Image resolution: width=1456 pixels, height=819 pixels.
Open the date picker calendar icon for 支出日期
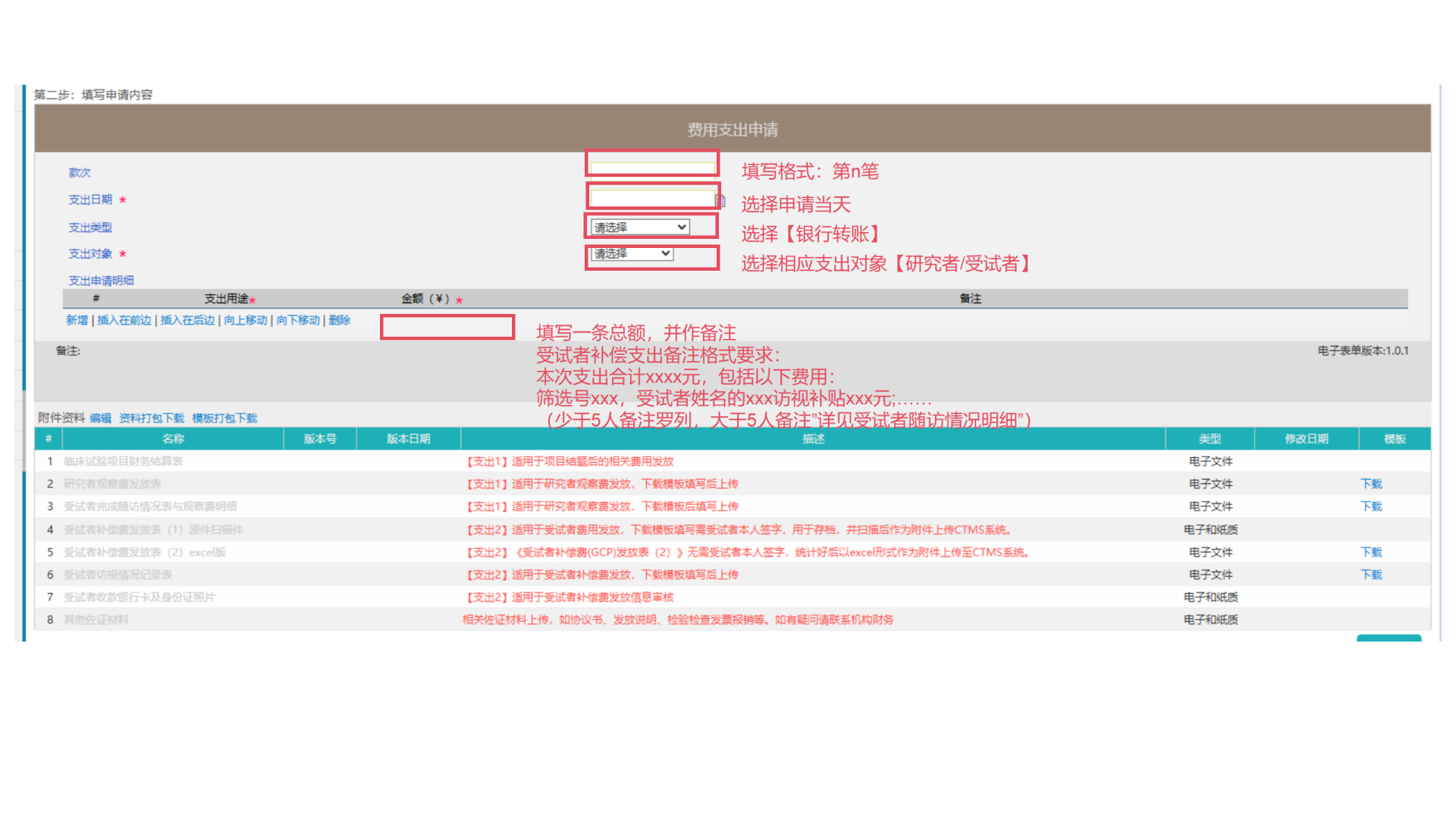tap(720, 200)
